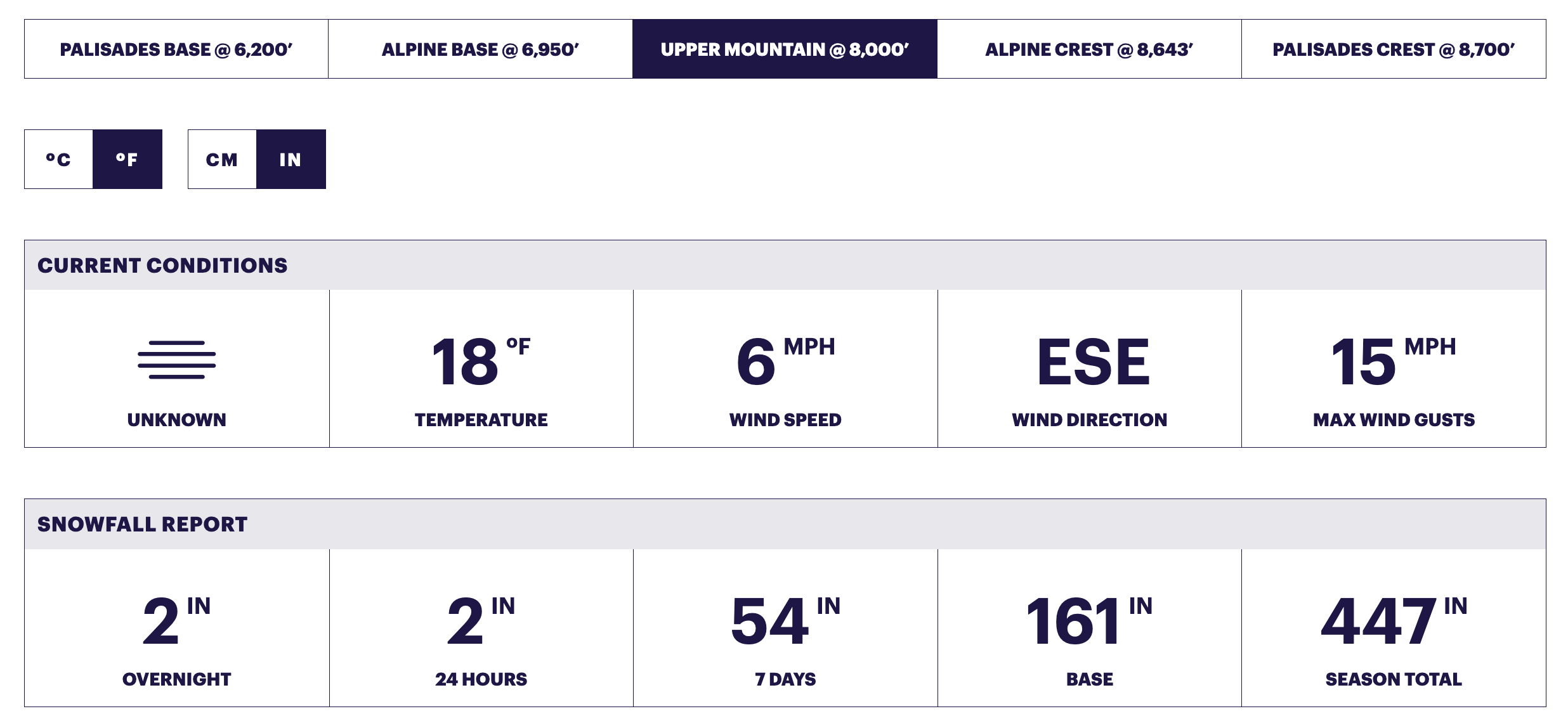Click the 18 °F temperature reading
1568x723 pixels.
point(481,361)
